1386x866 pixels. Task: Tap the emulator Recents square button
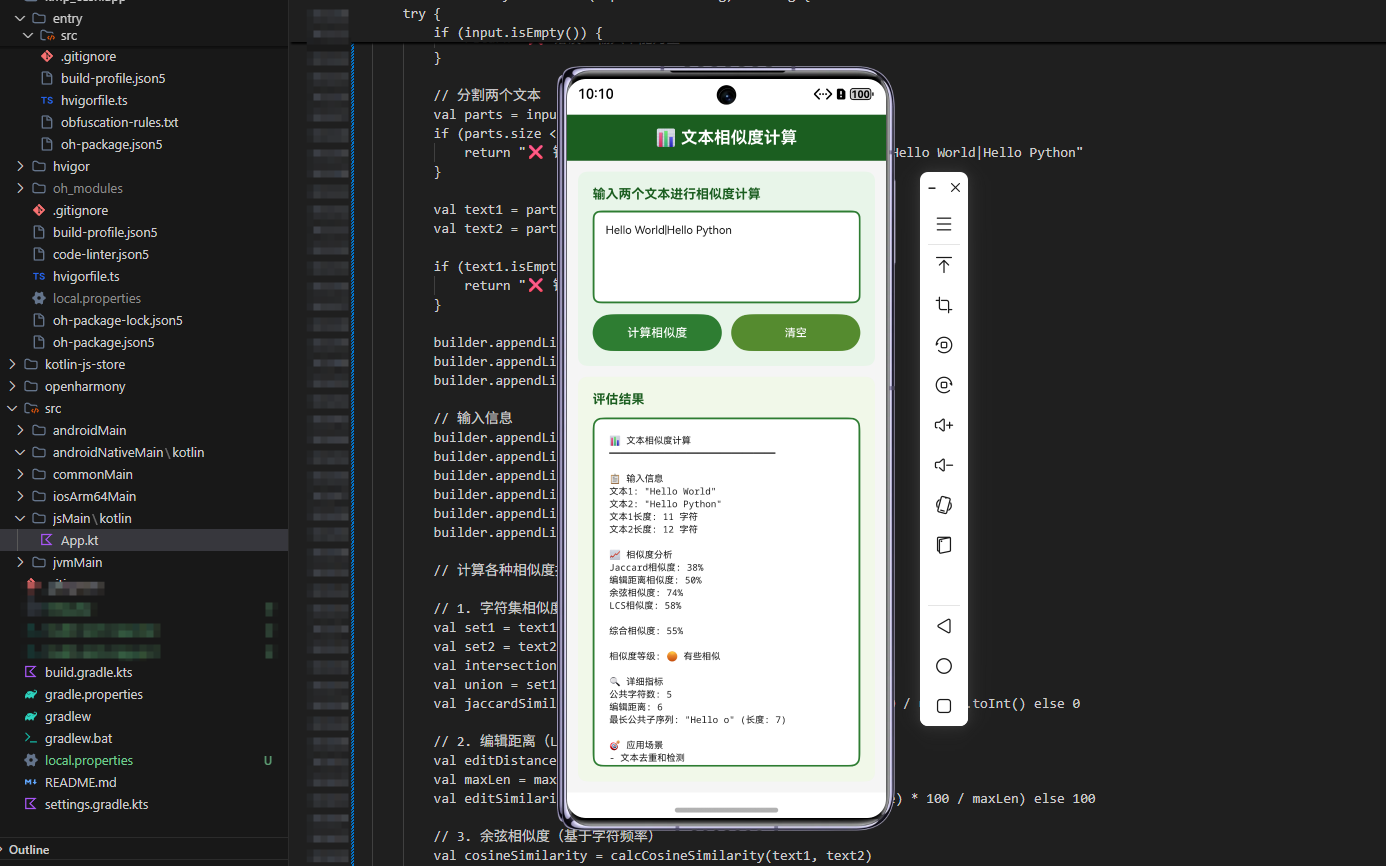pos(943,706)
